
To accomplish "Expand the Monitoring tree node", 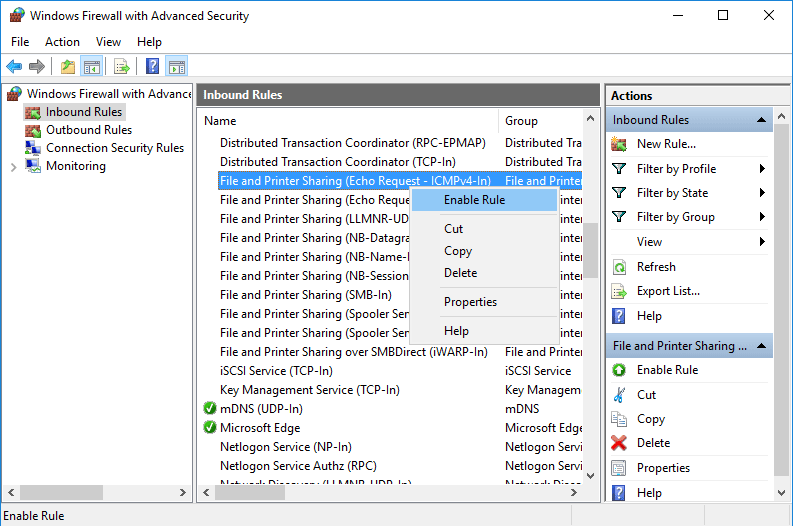I will tap(14, 166).
